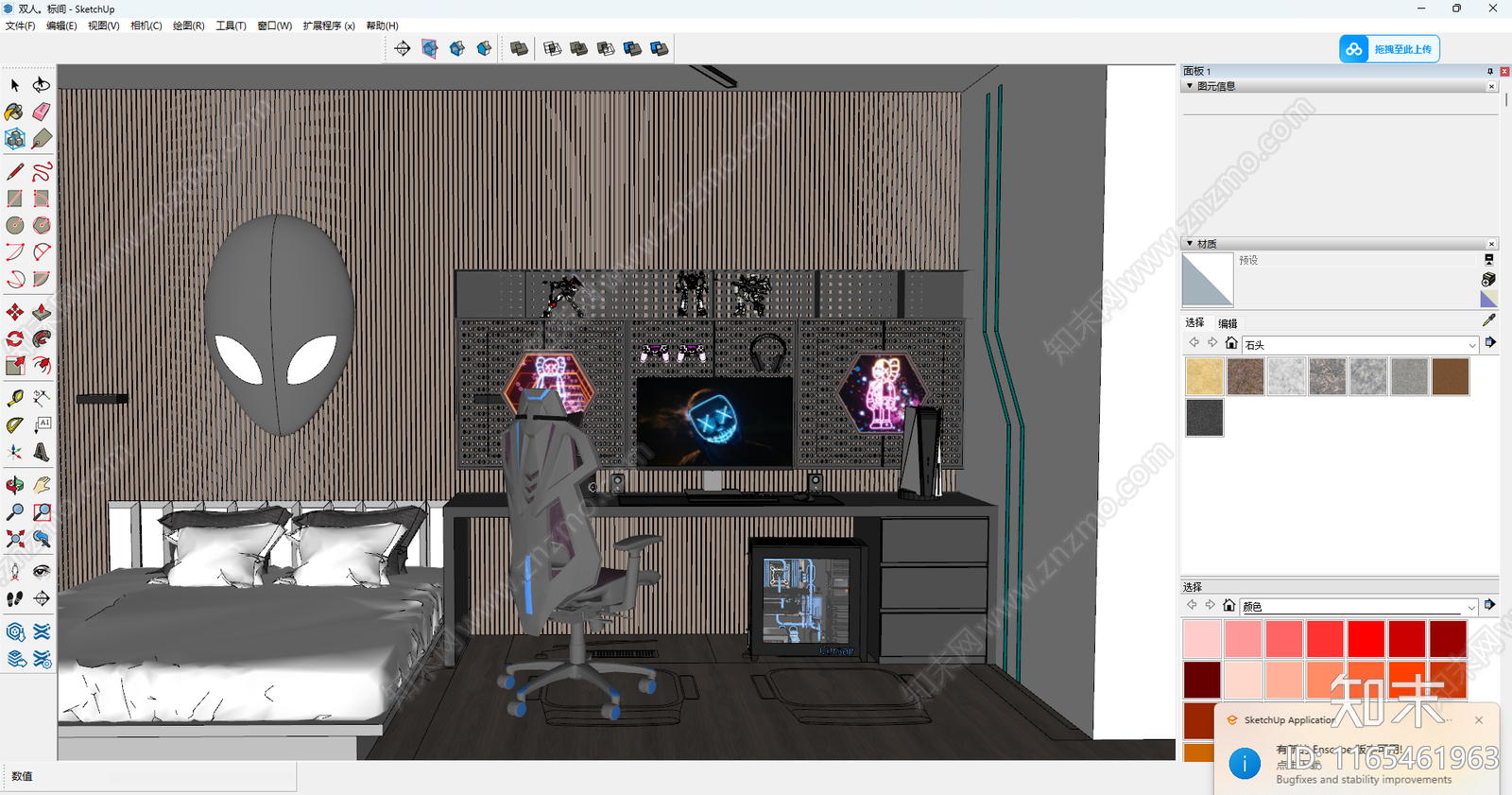Choose the white marble material swatch
The width and height of the screenshot is (1512, 795).
[1286, 376]
